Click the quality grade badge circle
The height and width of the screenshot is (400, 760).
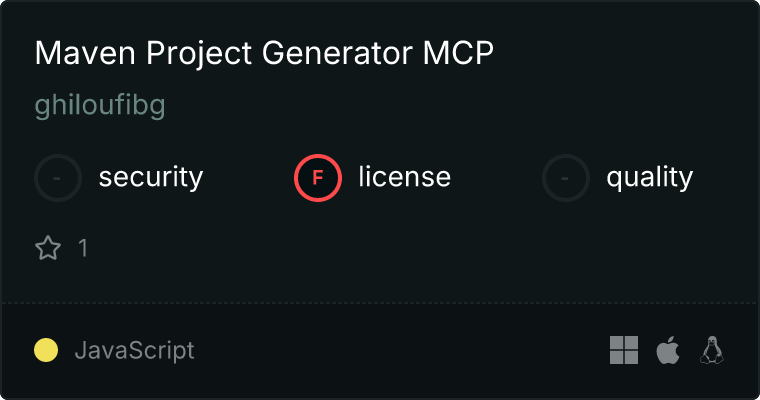(x=566, y=178)
